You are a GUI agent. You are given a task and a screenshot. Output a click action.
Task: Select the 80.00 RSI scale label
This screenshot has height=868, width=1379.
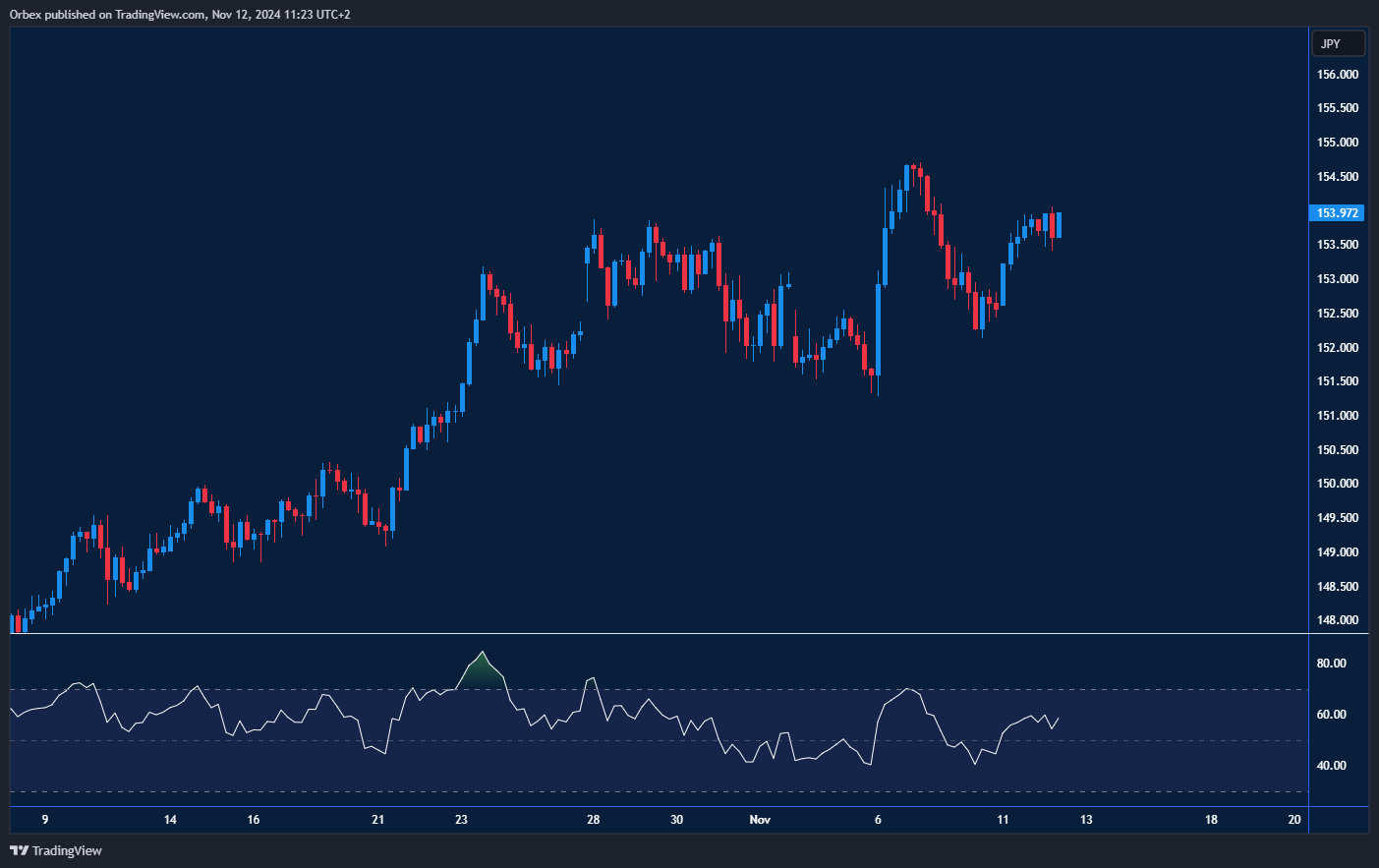point(1331,664)
